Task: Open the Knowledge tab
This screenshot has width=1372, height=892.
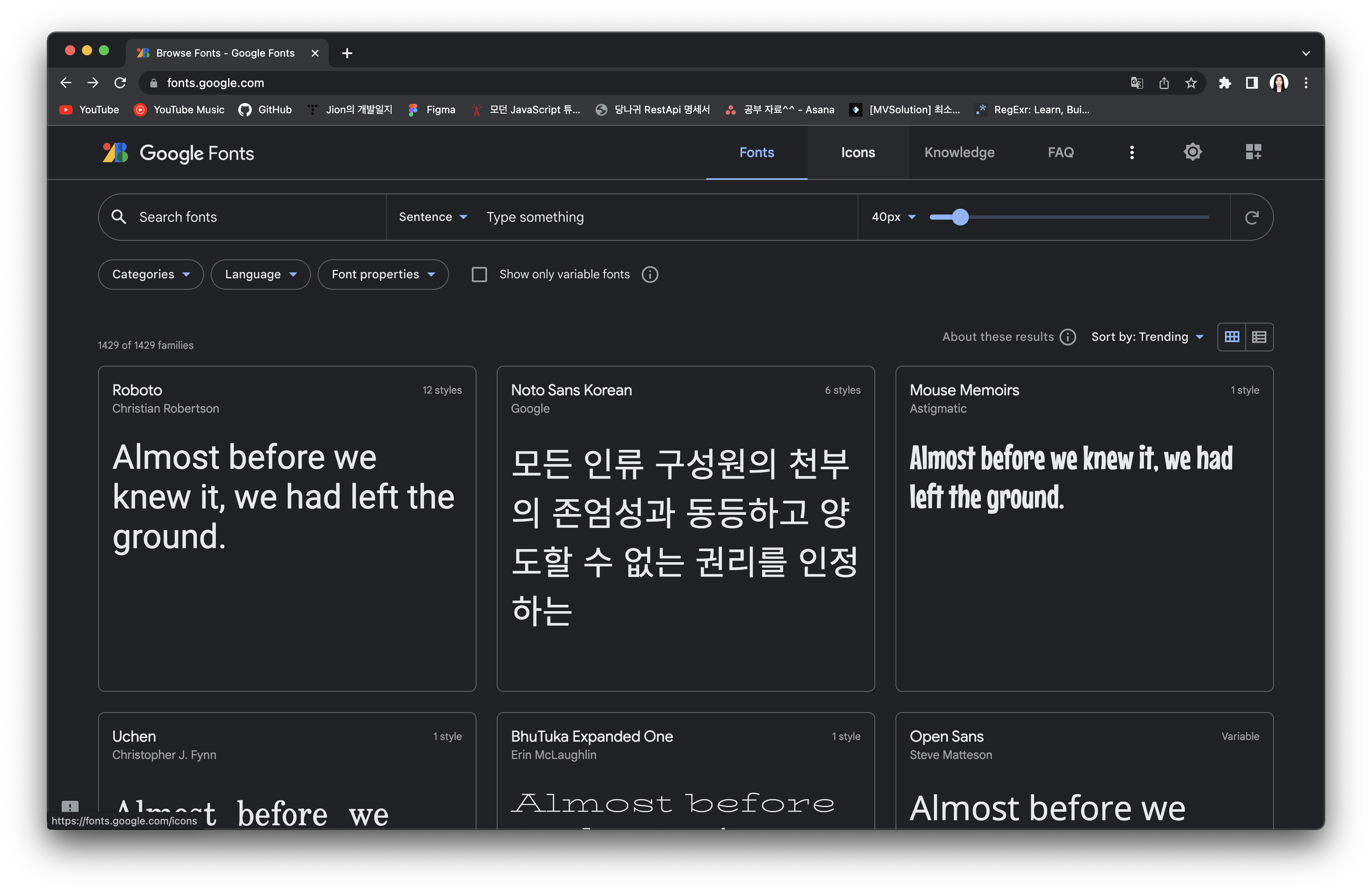Action: click(959, 152)
